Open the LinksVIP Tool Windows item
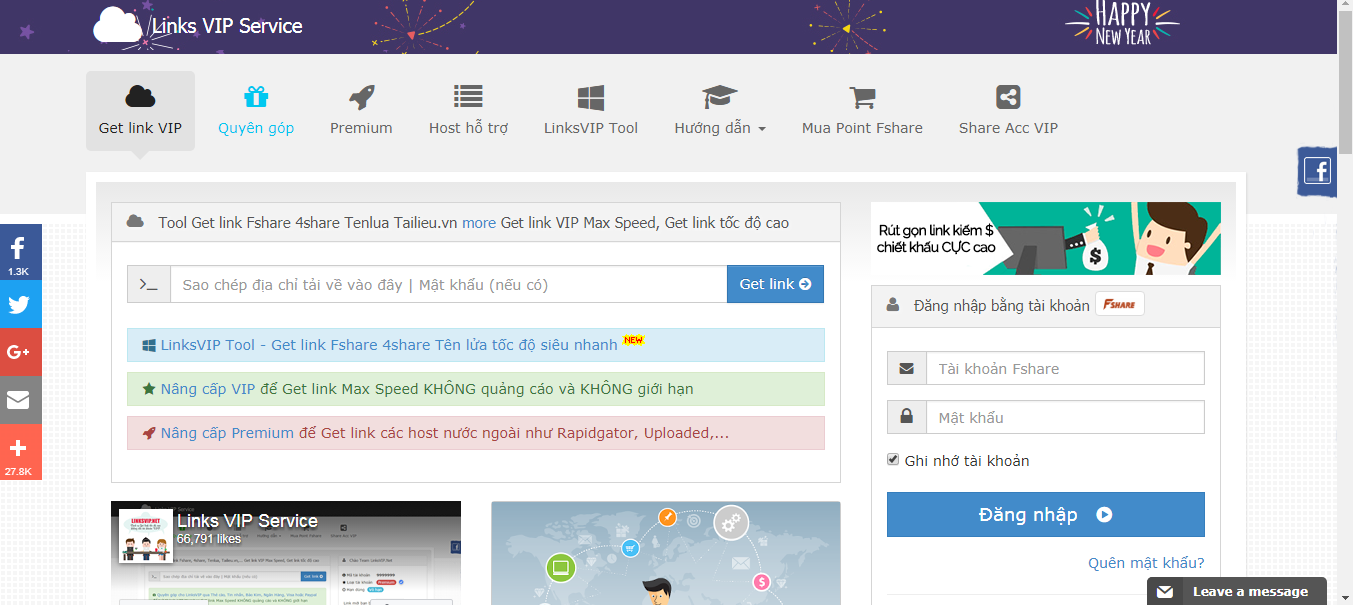The height and width of the screenshot is (605, 1353). 591,111
